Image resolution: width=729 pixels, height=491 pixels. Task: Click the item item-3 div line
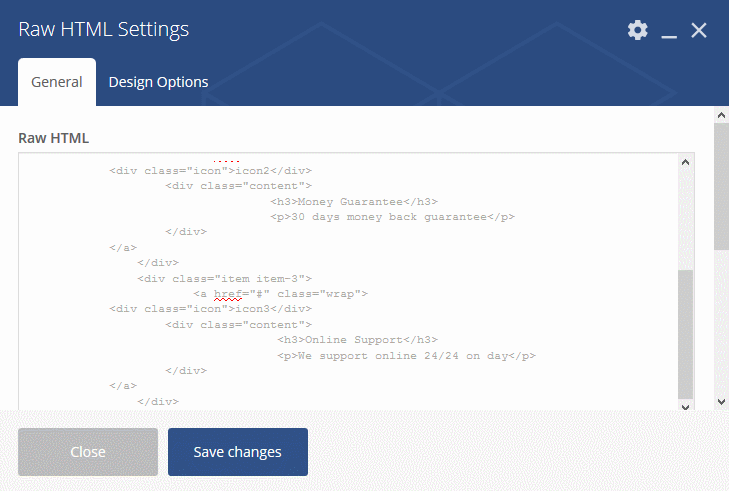pos(225,279)
